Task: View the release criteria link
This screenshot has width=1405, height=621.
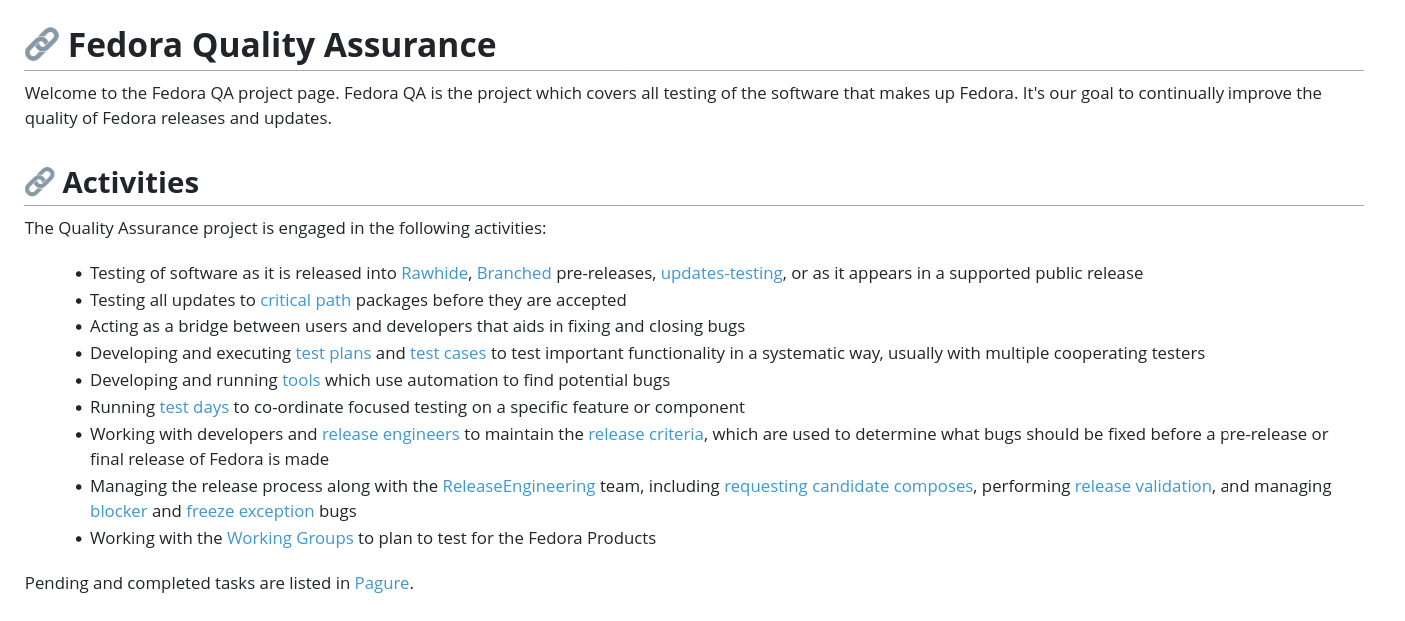Action: click(646, 434)
